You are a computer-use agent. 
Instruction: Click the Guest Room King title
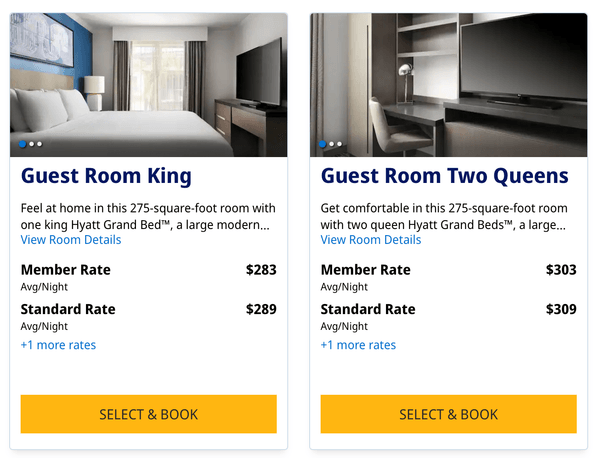(x=106, y=177)
